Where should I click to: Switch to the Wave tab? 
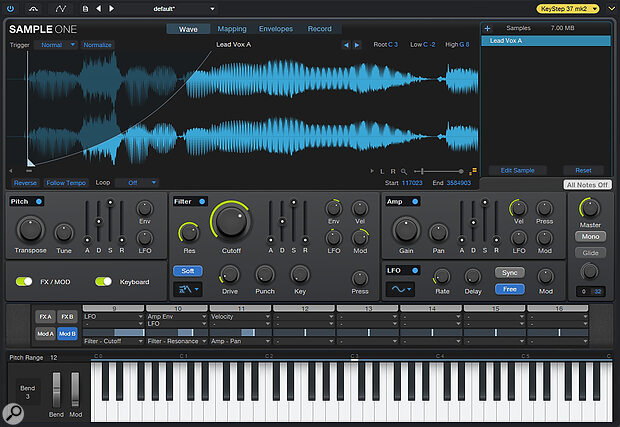tap(188, 29)
